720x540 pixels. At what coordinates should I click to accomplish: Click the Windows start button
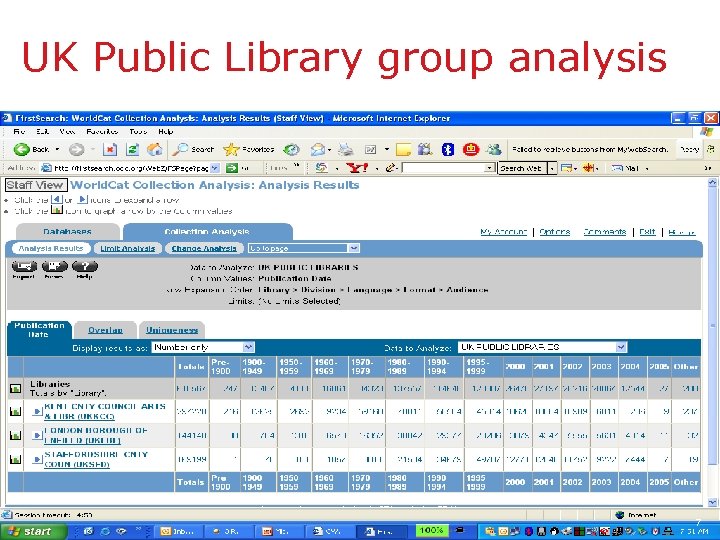pos(32,531)
